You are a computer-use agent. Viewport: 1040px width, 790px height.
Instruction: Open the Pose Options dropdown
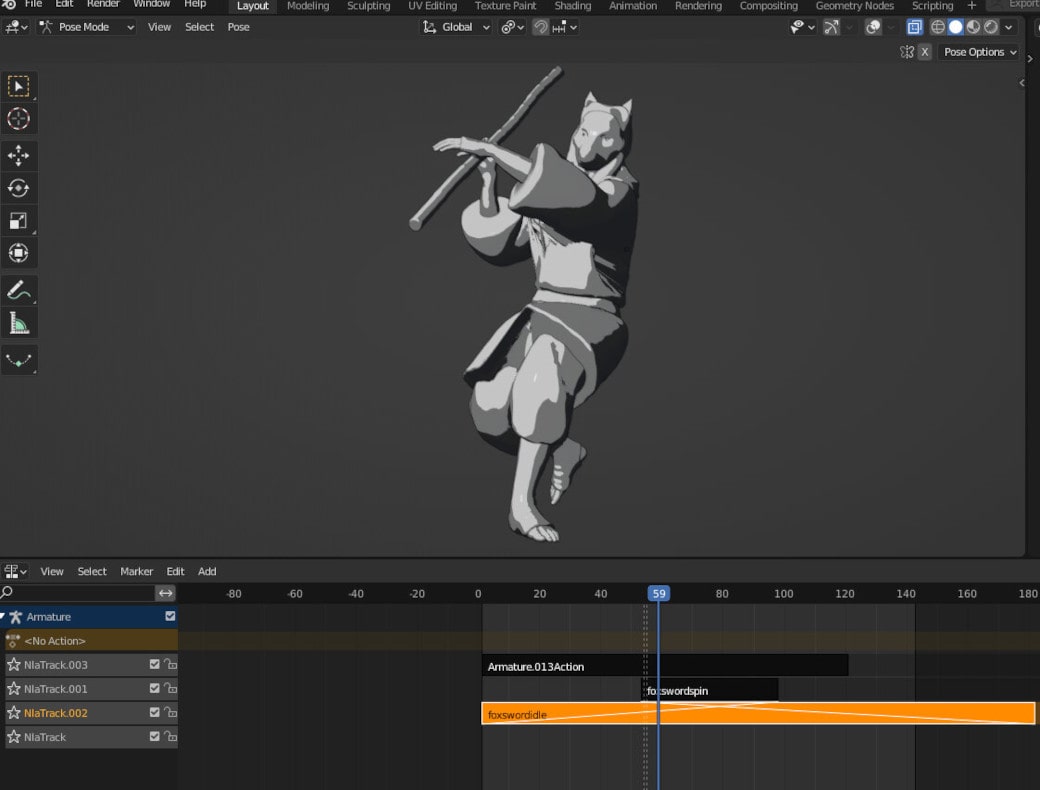coord(978,52)
